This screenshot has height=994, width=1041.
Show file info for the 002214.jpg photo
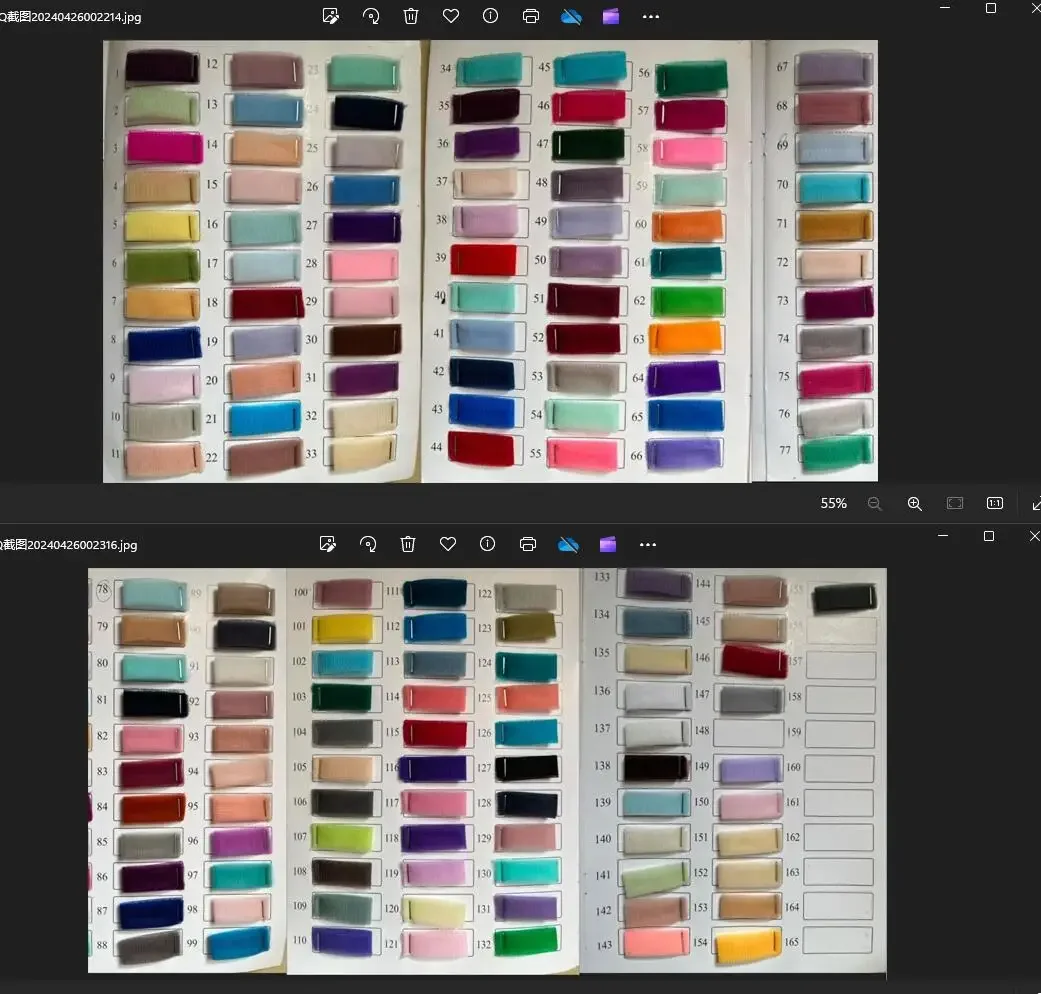491,16
